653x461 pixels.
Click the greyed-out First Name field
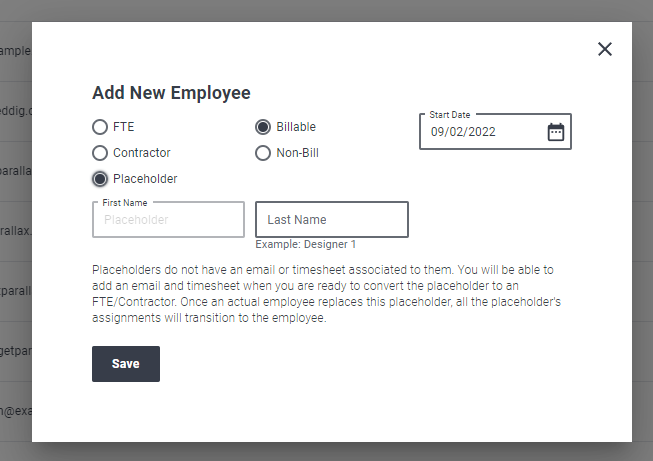(x=168, y=219)
